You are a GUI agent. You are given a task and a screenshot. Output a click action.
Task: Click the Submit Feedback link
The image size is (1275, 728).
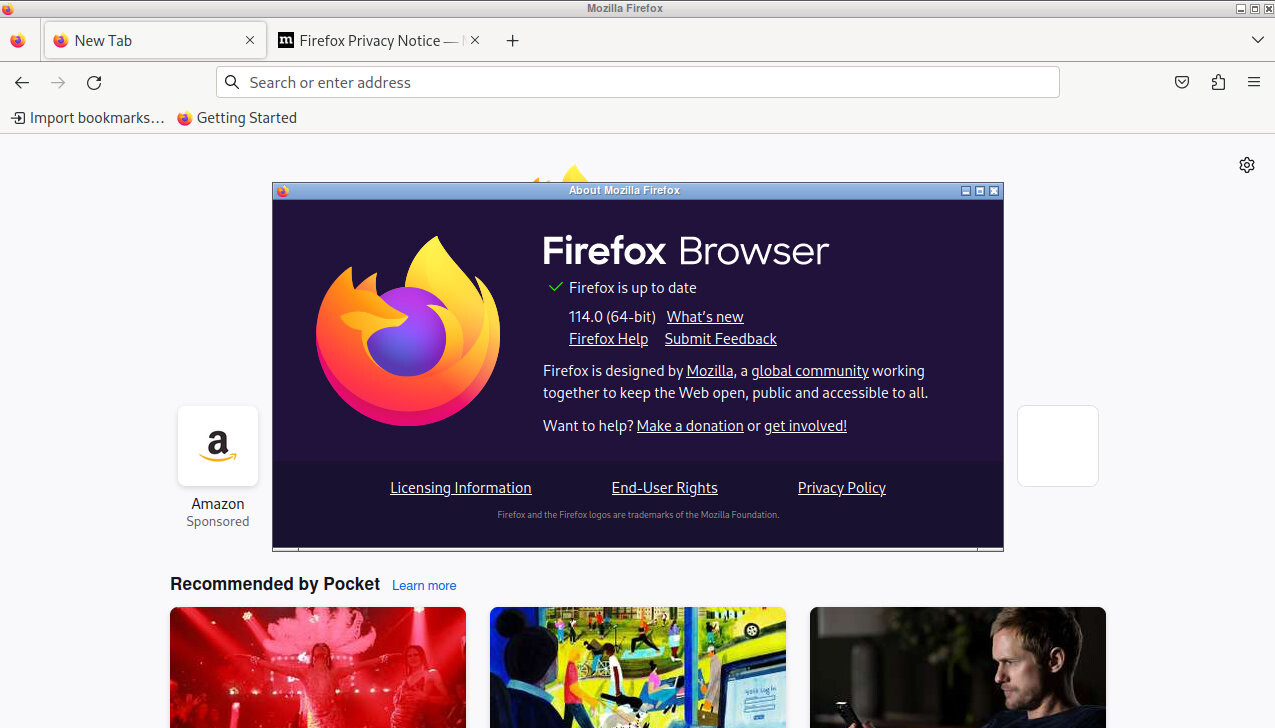(x=720, y=339)
